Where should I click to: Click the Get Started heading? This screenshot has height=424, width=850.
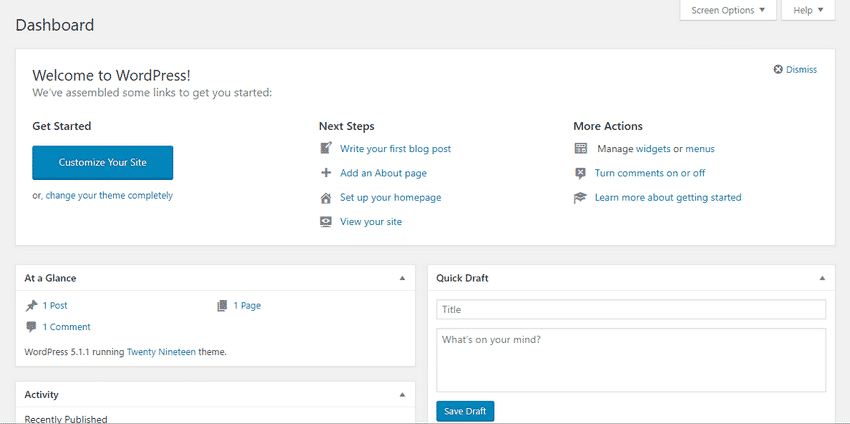tap(62, 126)
